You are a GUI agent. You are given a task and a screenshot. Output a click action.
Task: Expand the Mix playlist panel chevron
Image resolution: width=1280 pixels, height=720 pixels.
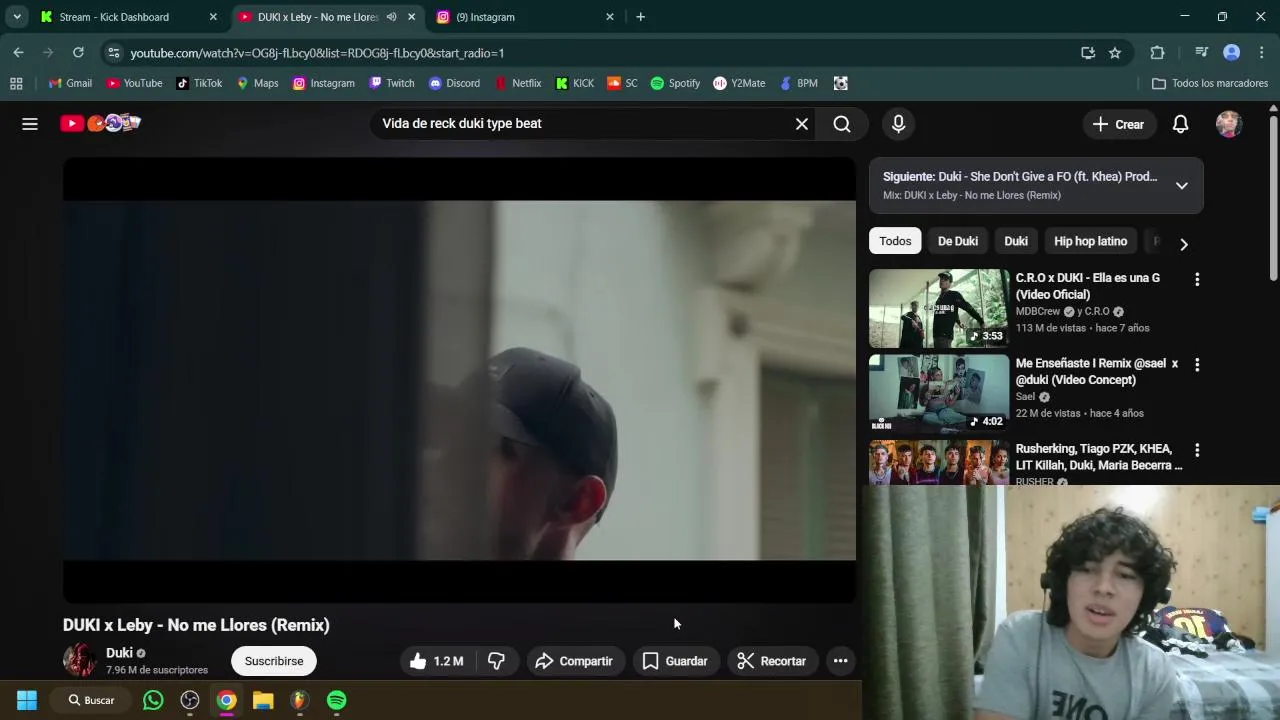[1182, 185]
